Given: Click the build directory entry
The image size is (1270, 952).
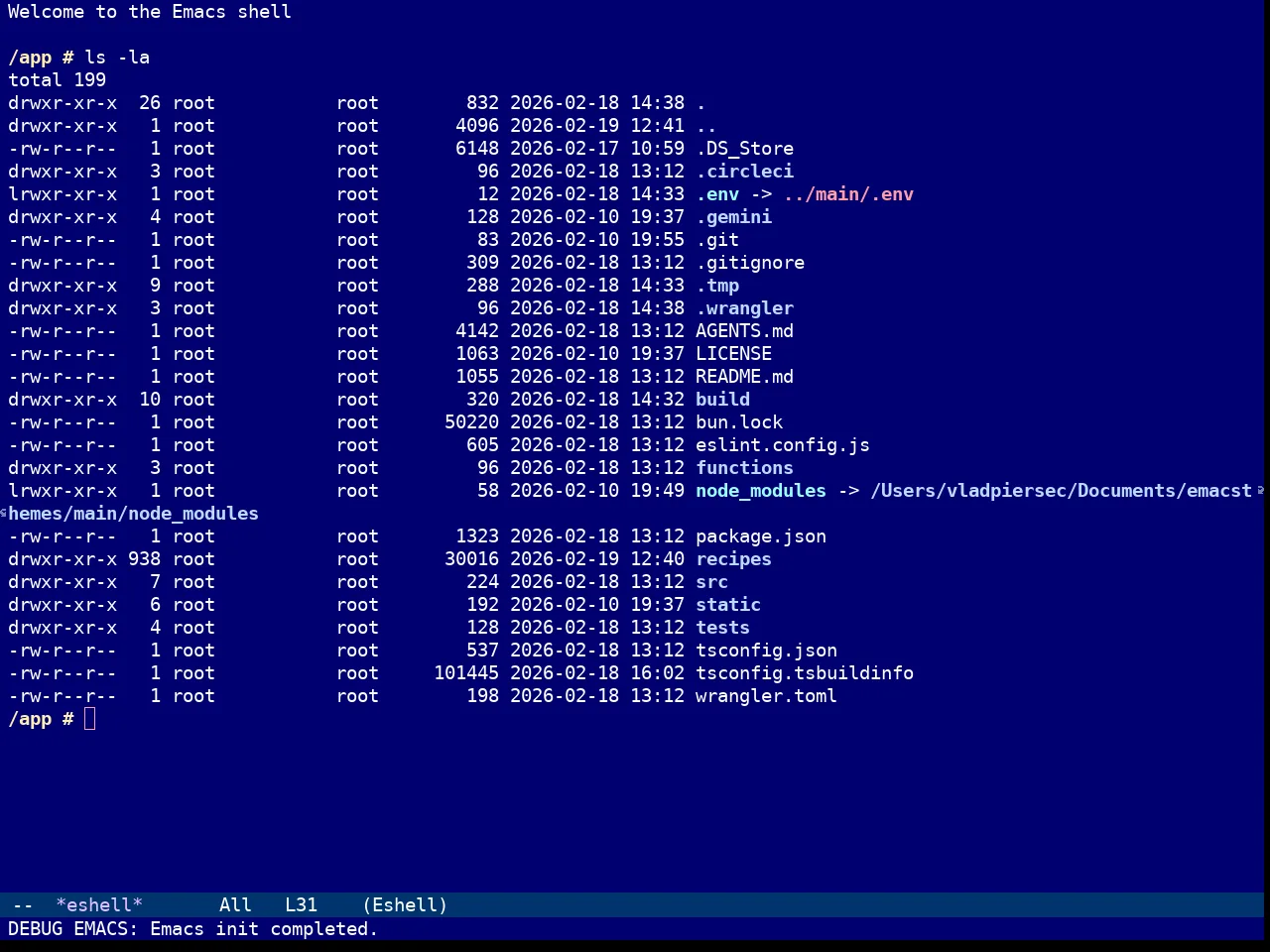Looking at the screenshot, I should tap(722, 400).
